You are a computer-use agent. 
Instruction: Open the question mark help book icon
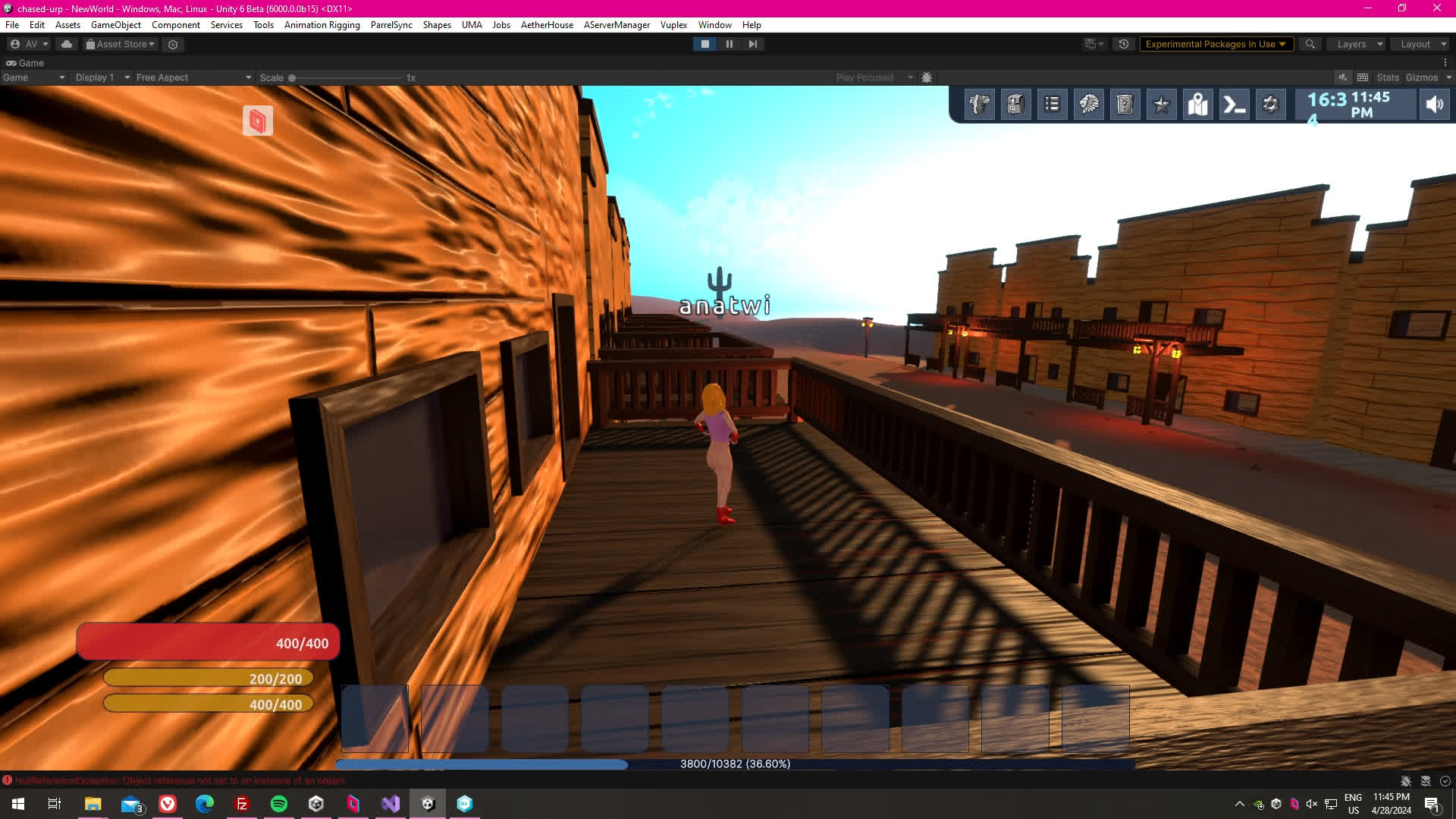1125,105
